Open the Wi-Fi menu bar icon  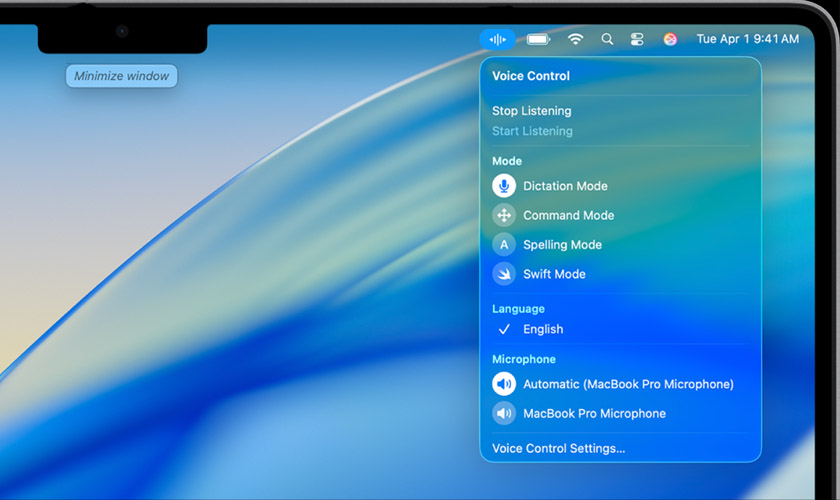point(575,39)
